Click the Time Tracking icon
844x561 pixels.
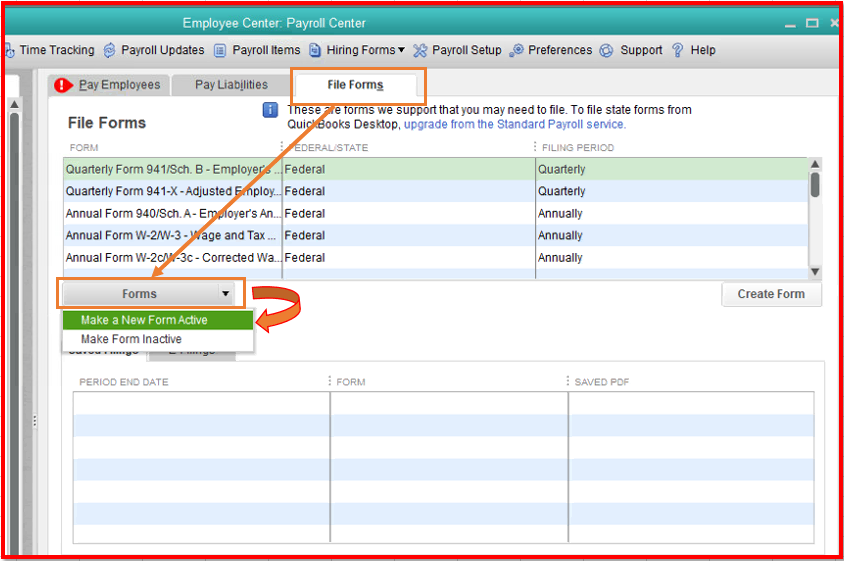10,51
